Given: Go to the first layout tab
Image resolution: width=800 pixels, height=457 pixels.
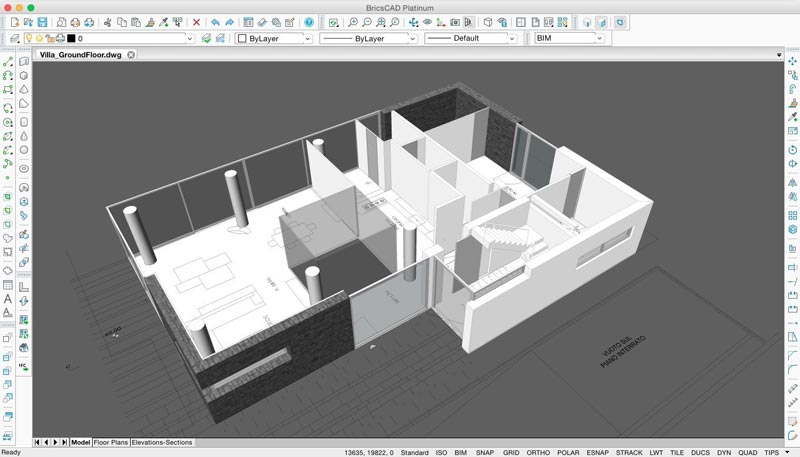Looking at the screenshot, I should pyautogui.click(x=37, y=442).
